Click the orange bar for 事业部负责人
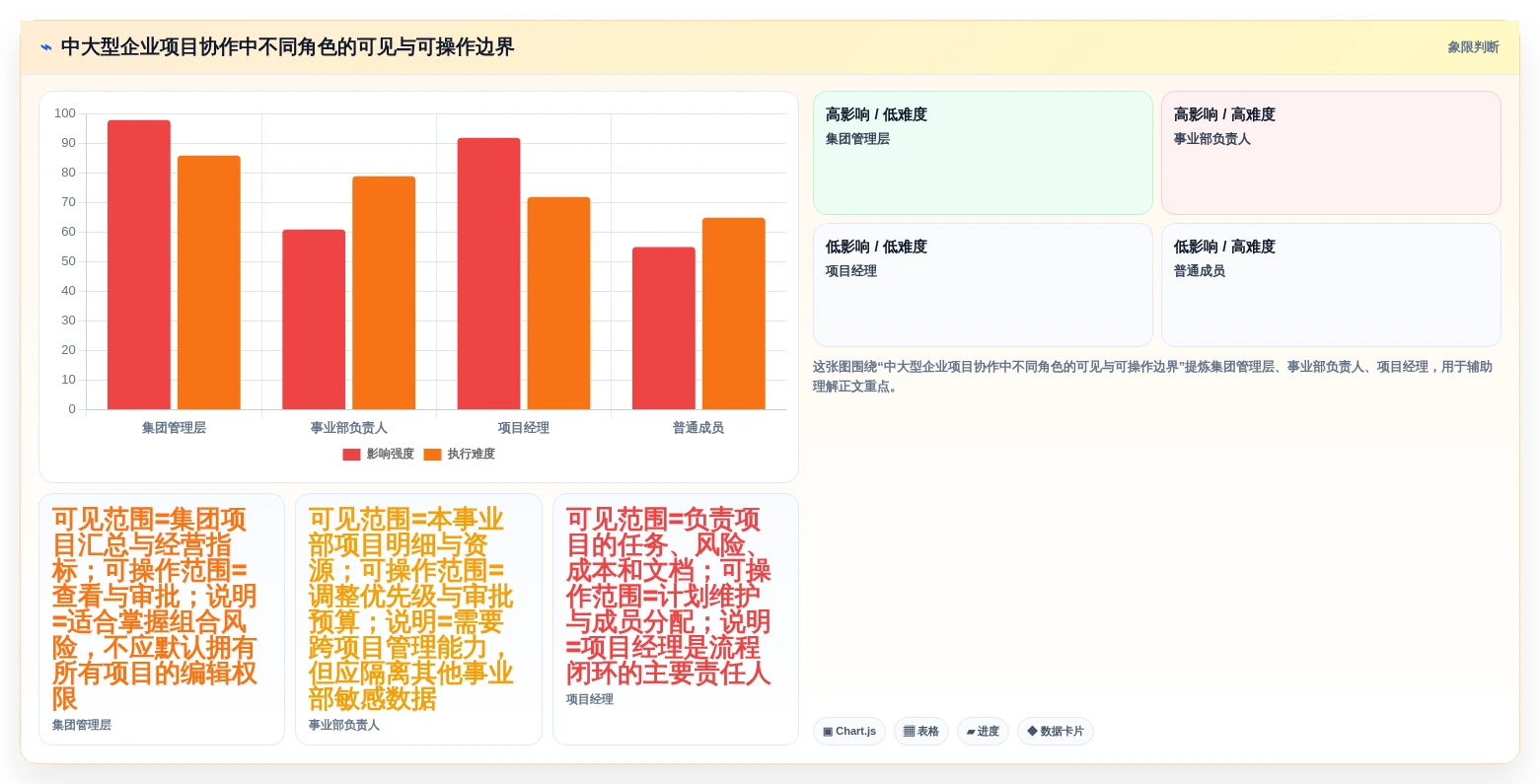The width and height of the screenshot is (1540, 784). 384,293
